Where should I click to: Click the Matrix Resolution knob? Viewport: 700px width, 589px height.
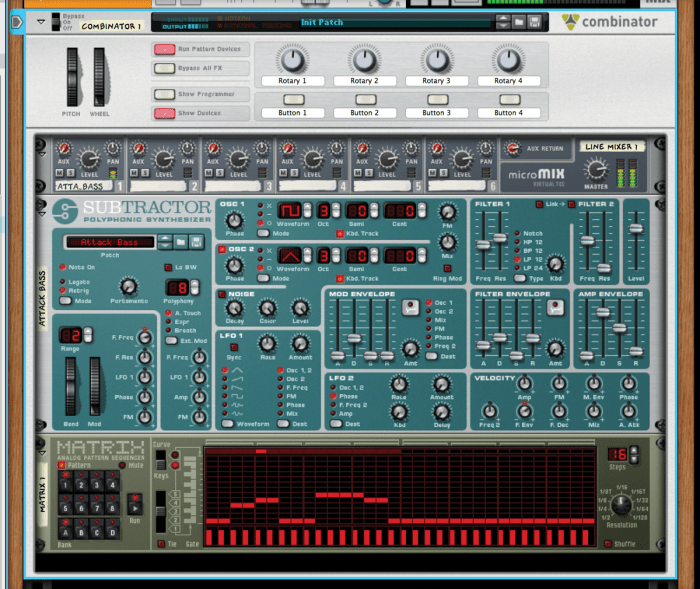[x=621, y=505]
